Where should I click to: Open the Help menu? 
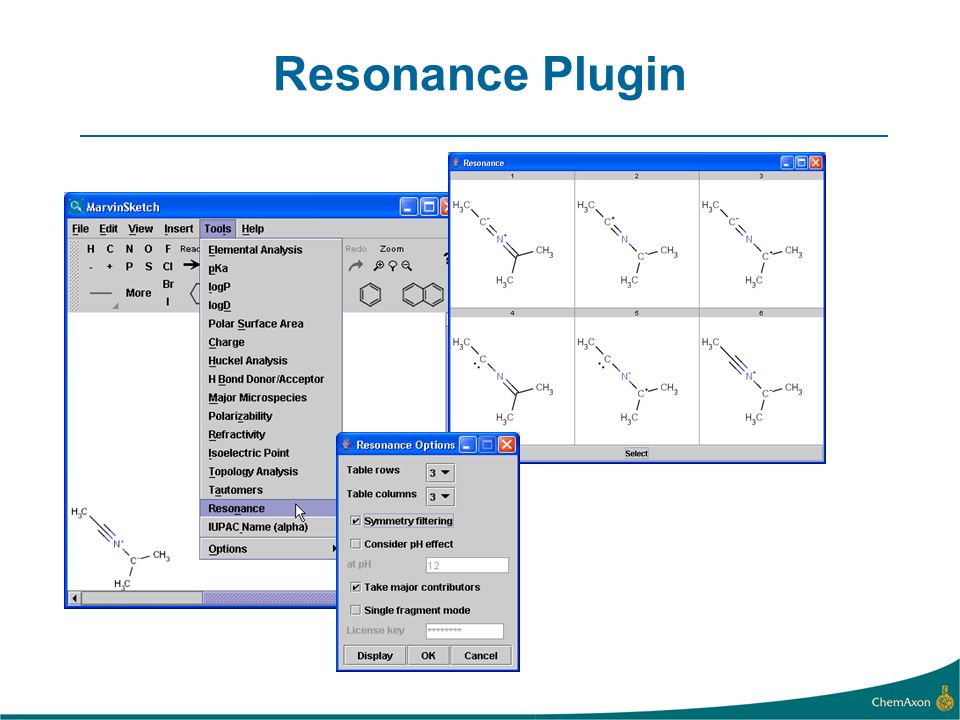(x=252, y=229)
